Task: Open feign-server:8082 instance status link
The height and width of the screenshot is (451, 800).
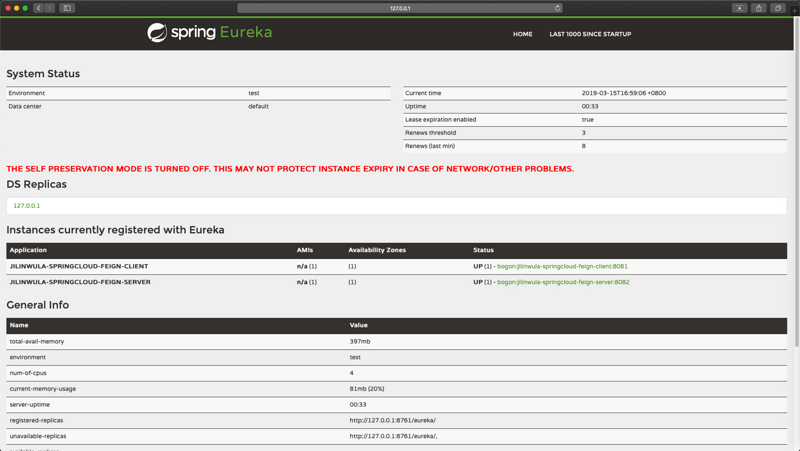Action: pyautogui.click(x=563, y=282)
